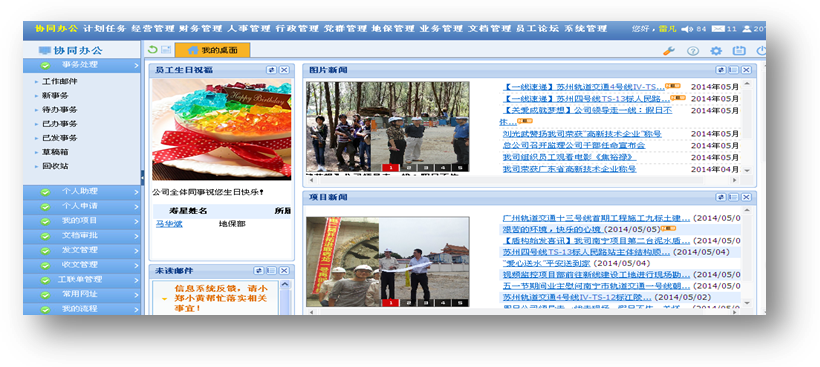Open news link 我司组织员工观看电影《焦裕禄》

point(570,157)
